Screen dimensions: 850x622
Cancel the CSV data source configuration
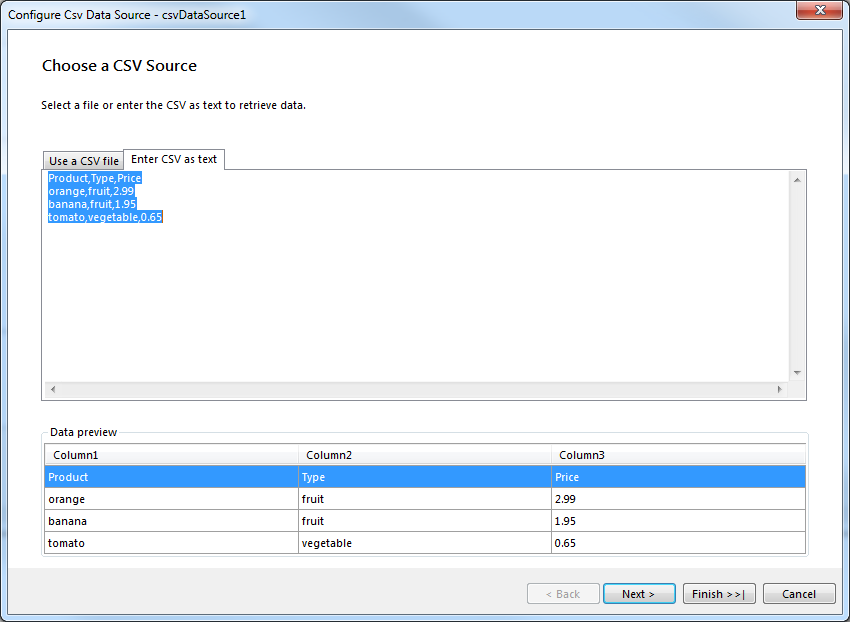(799, 593)
